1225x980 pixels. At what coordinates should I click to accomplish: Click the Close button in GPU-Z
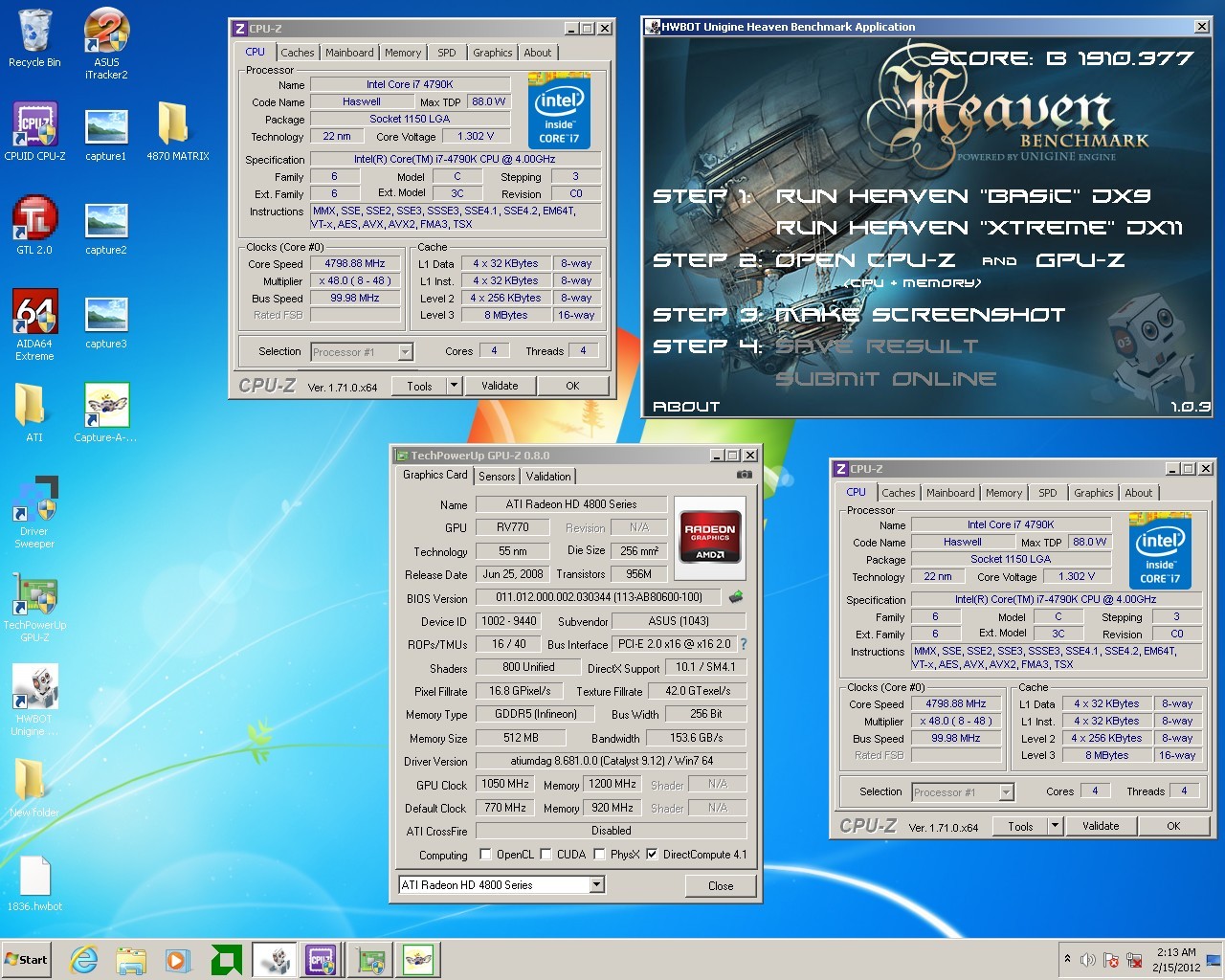[x=721, y=885]
